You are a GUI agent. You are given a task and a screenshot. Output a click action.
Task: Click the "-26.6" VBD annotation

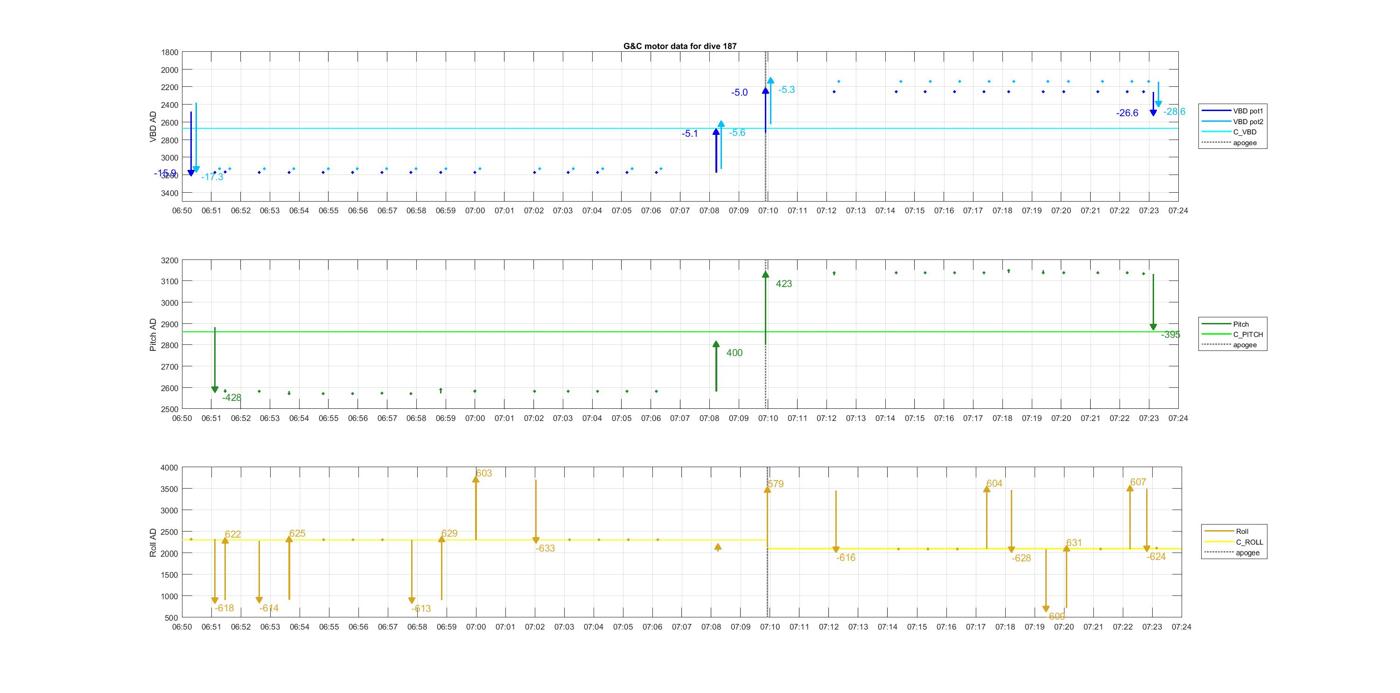pyautogui.click(x=1127, y=113)
